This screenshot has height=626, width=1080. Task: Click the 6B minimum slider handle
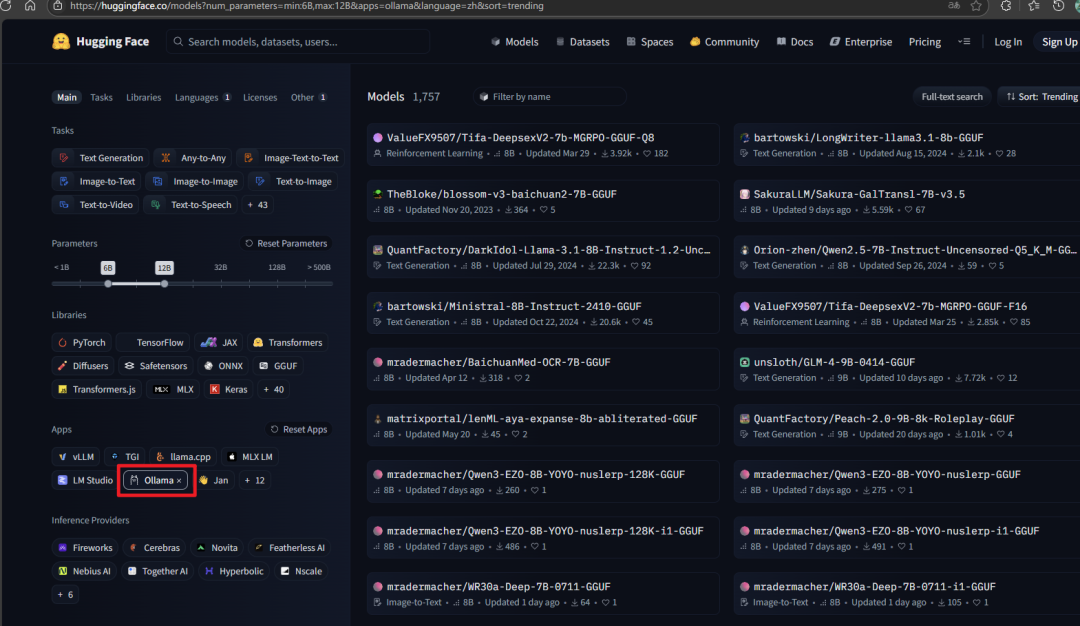tap(108, 284)
